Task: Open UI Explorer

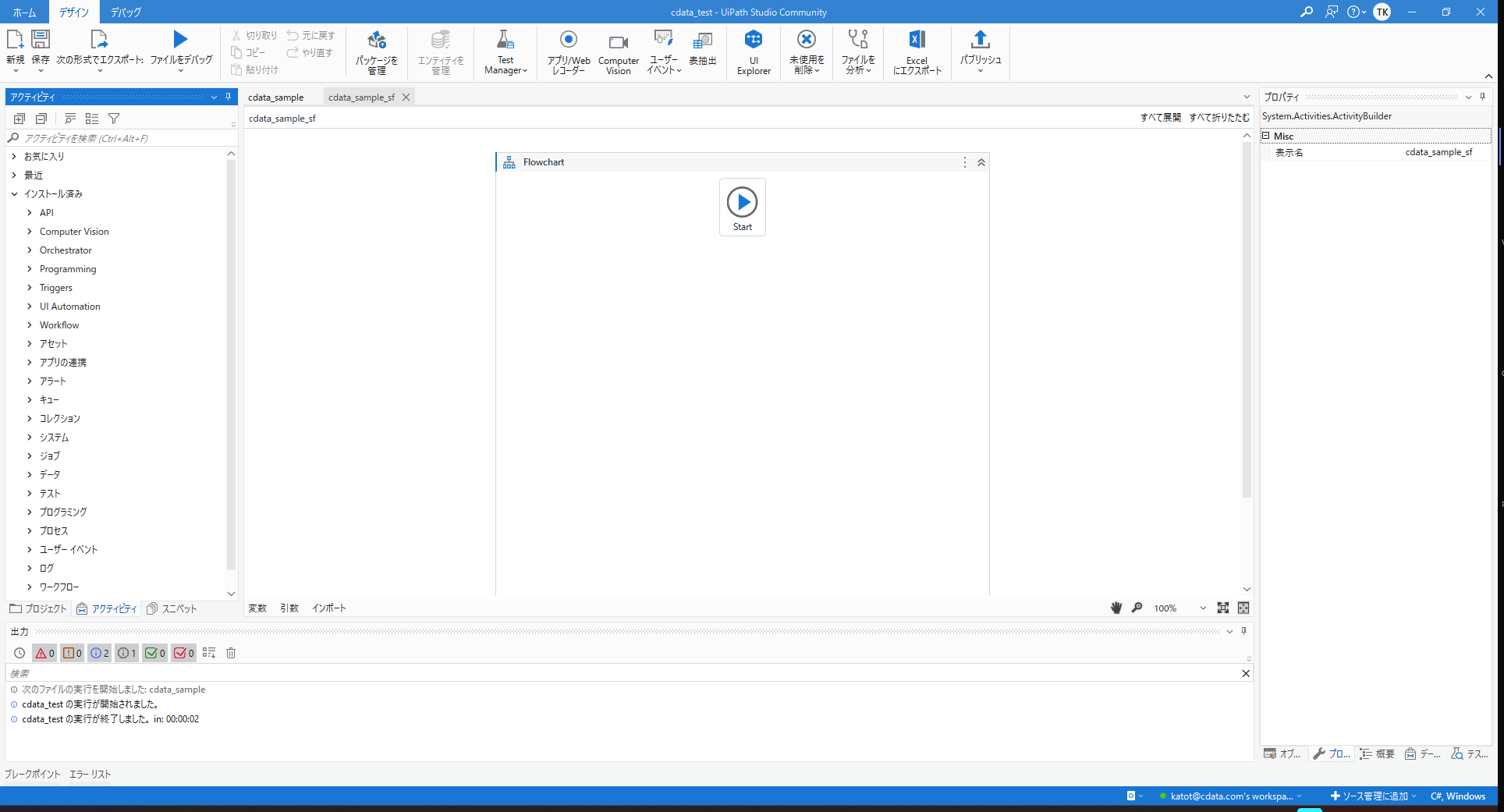Action: coord(754,51)
